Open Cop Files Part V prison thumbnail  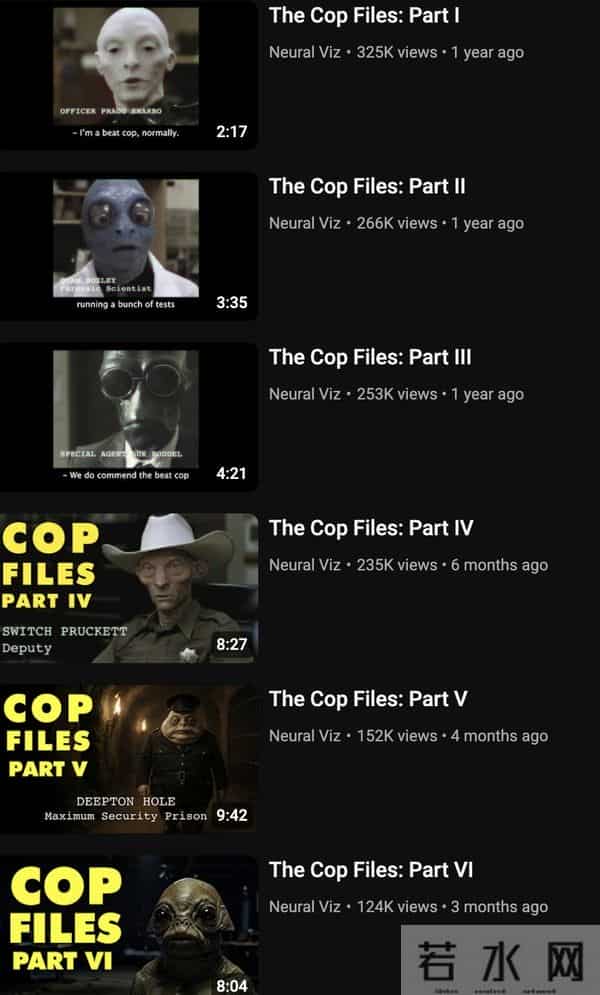129,758
